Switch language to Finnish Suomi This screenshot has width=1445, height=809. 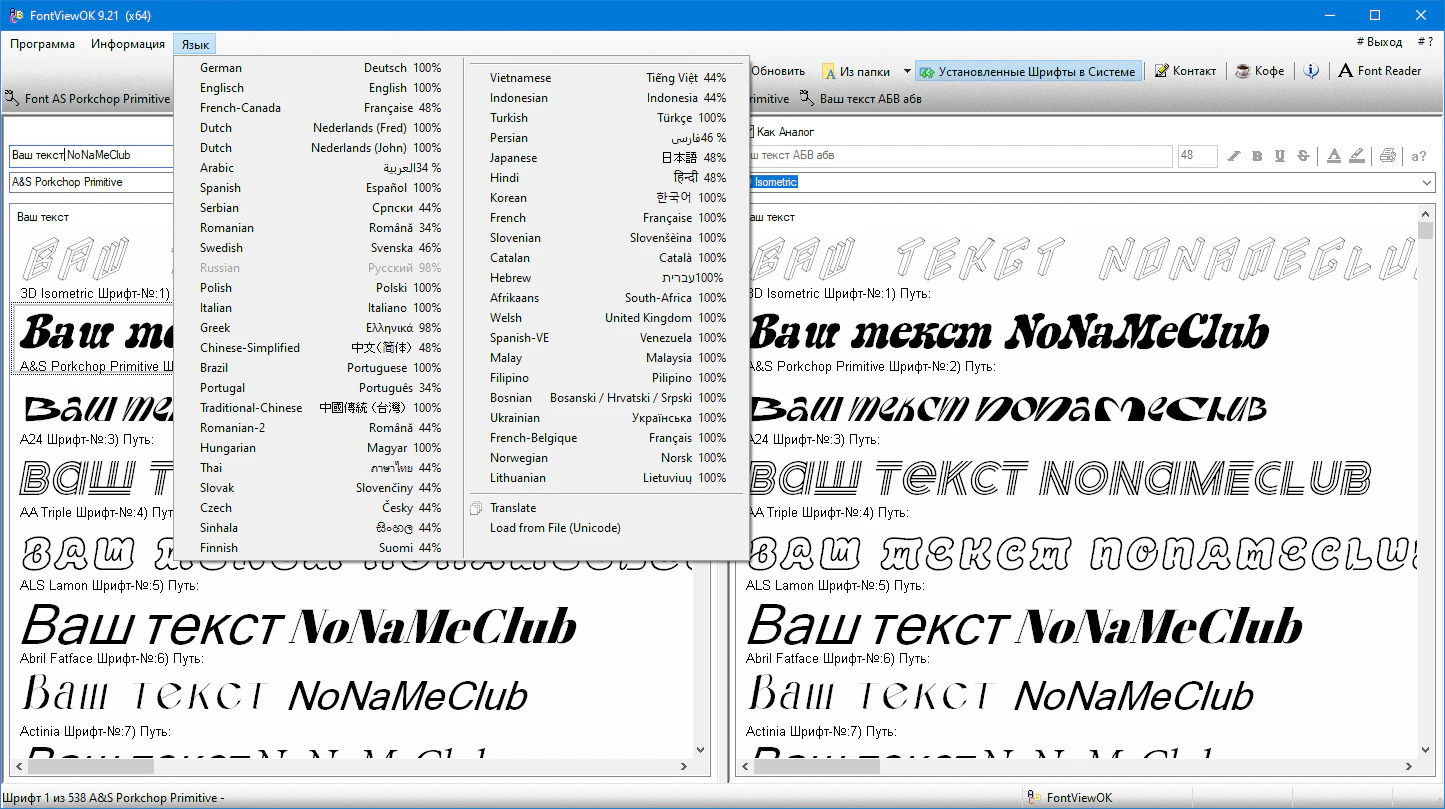coord(318,548)
